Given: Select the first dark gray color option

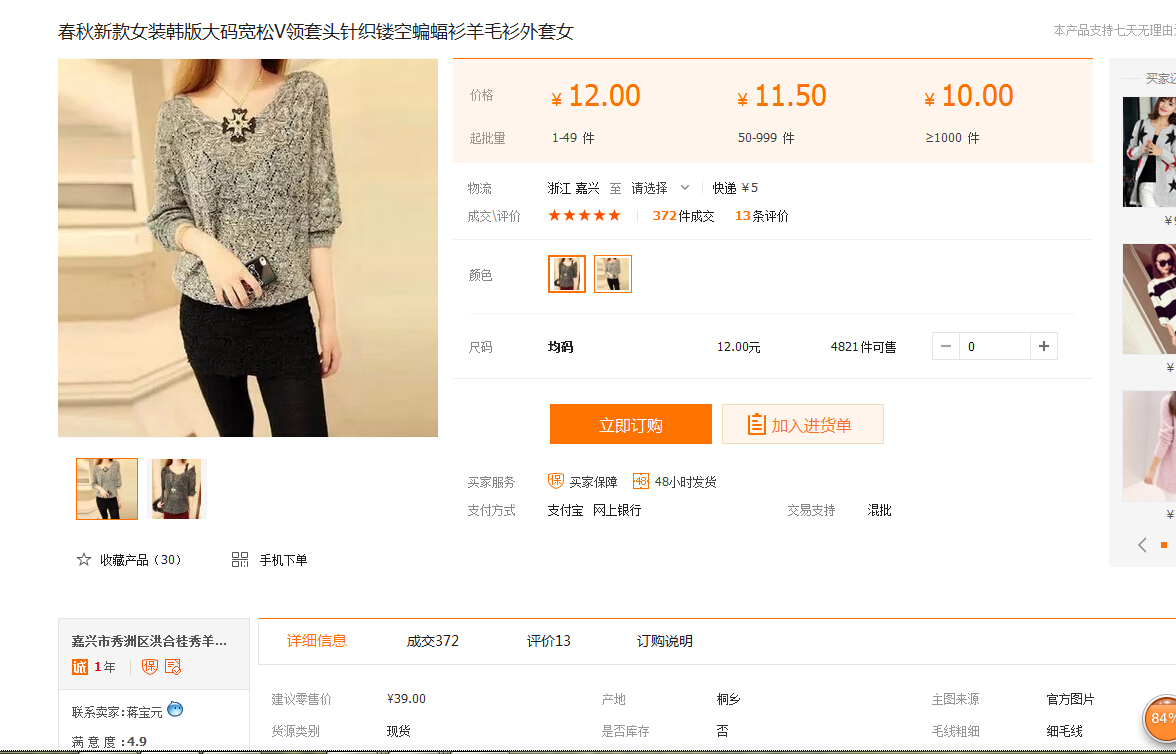Looking at the screenshot, I should 567,274.
